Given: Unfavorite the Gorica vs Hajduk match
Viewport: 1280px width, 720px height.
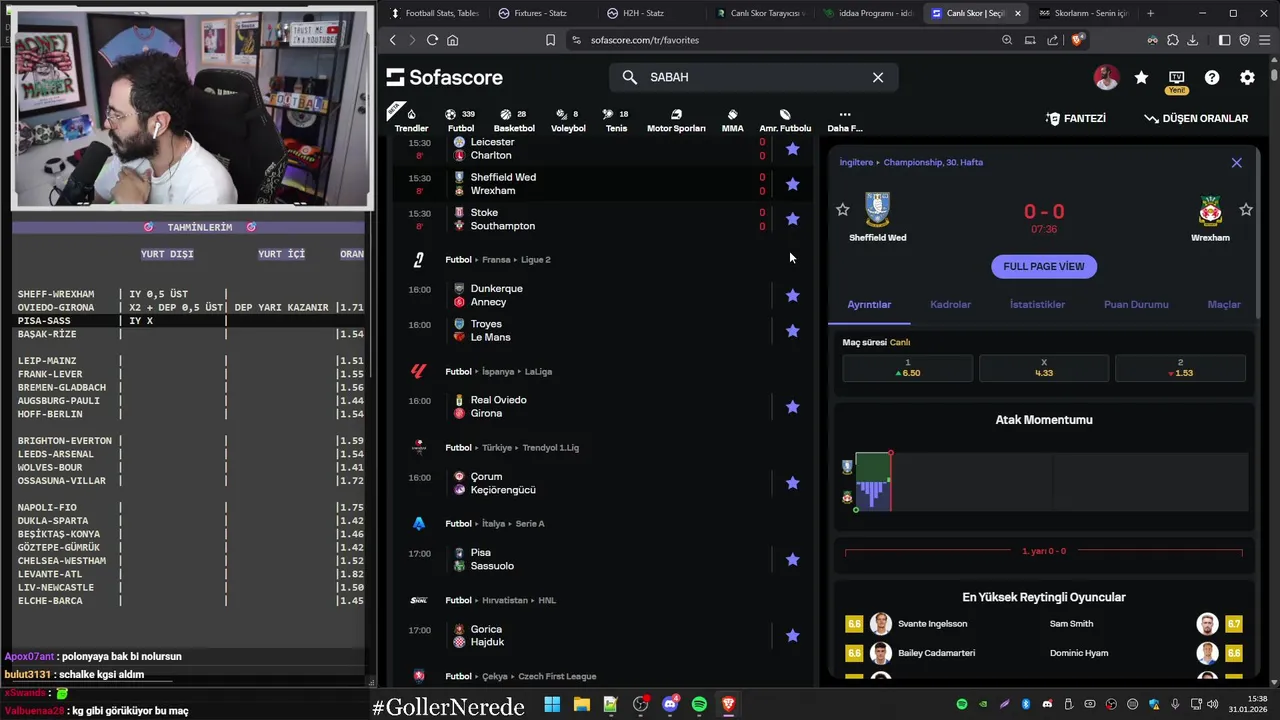Looking at the screenshot, I should [x=792, y=636].
